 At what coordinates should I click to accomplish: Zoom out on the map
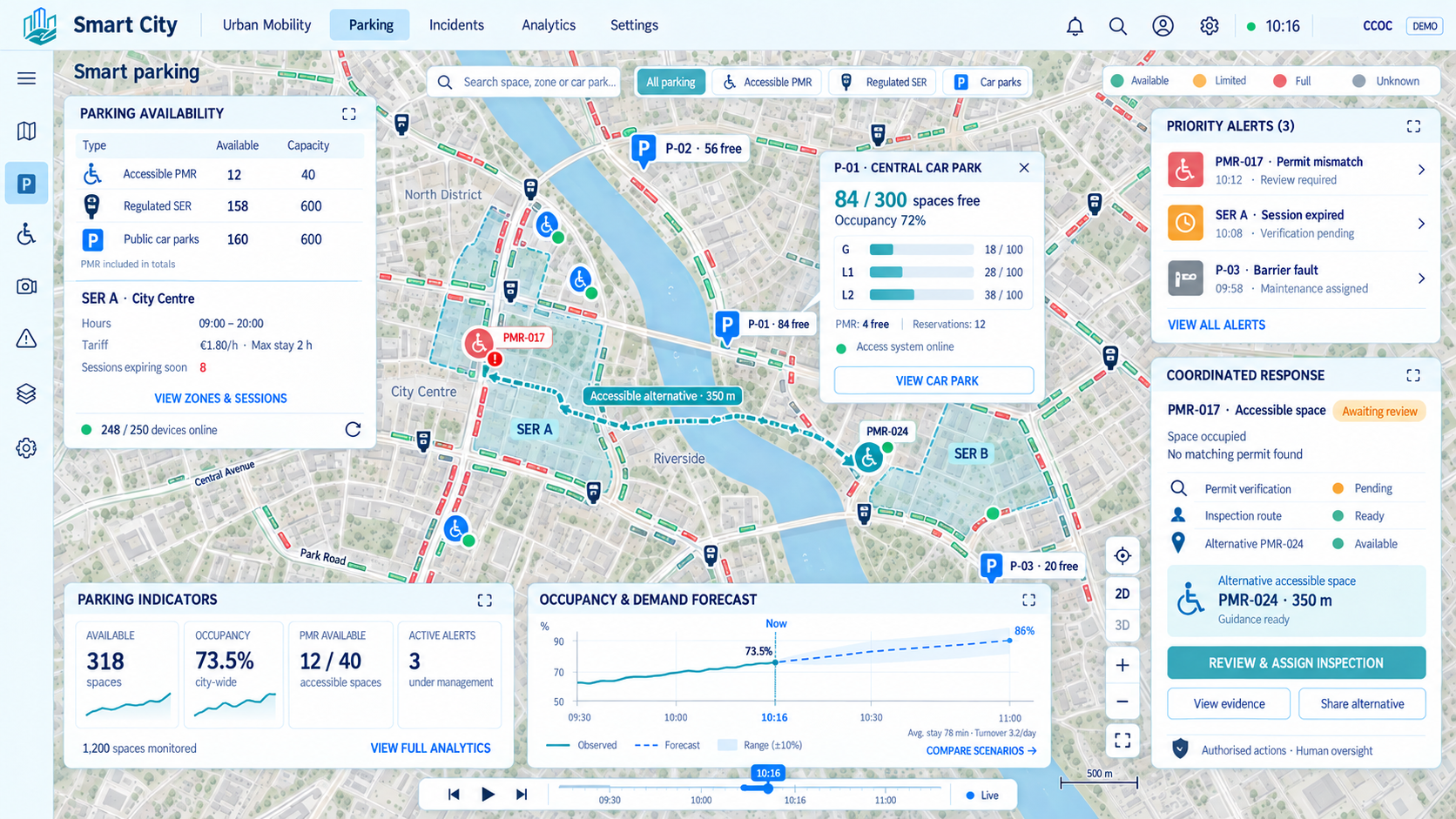click(x=1122, y=702)
